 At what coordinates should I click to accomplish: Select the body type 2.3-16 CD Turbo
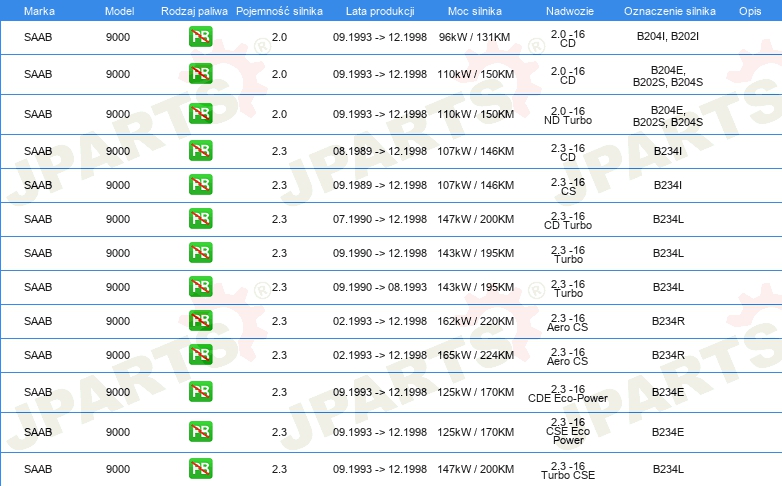[568, 221]
